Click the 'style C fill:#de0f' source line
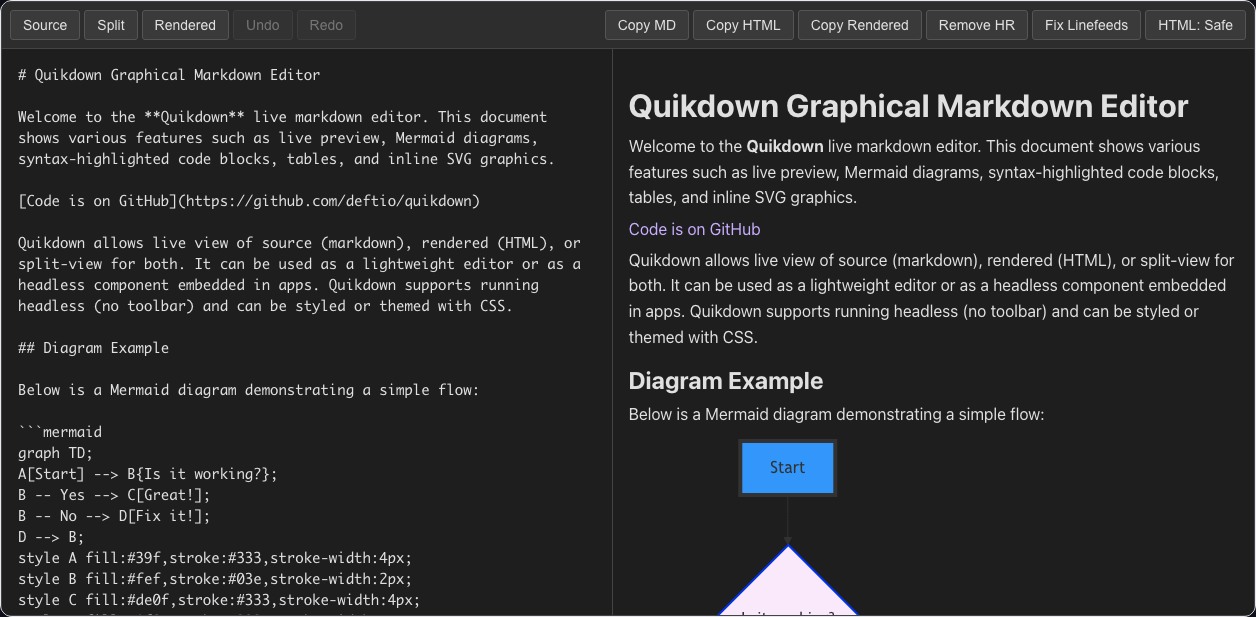 click(x=219, y=600)
